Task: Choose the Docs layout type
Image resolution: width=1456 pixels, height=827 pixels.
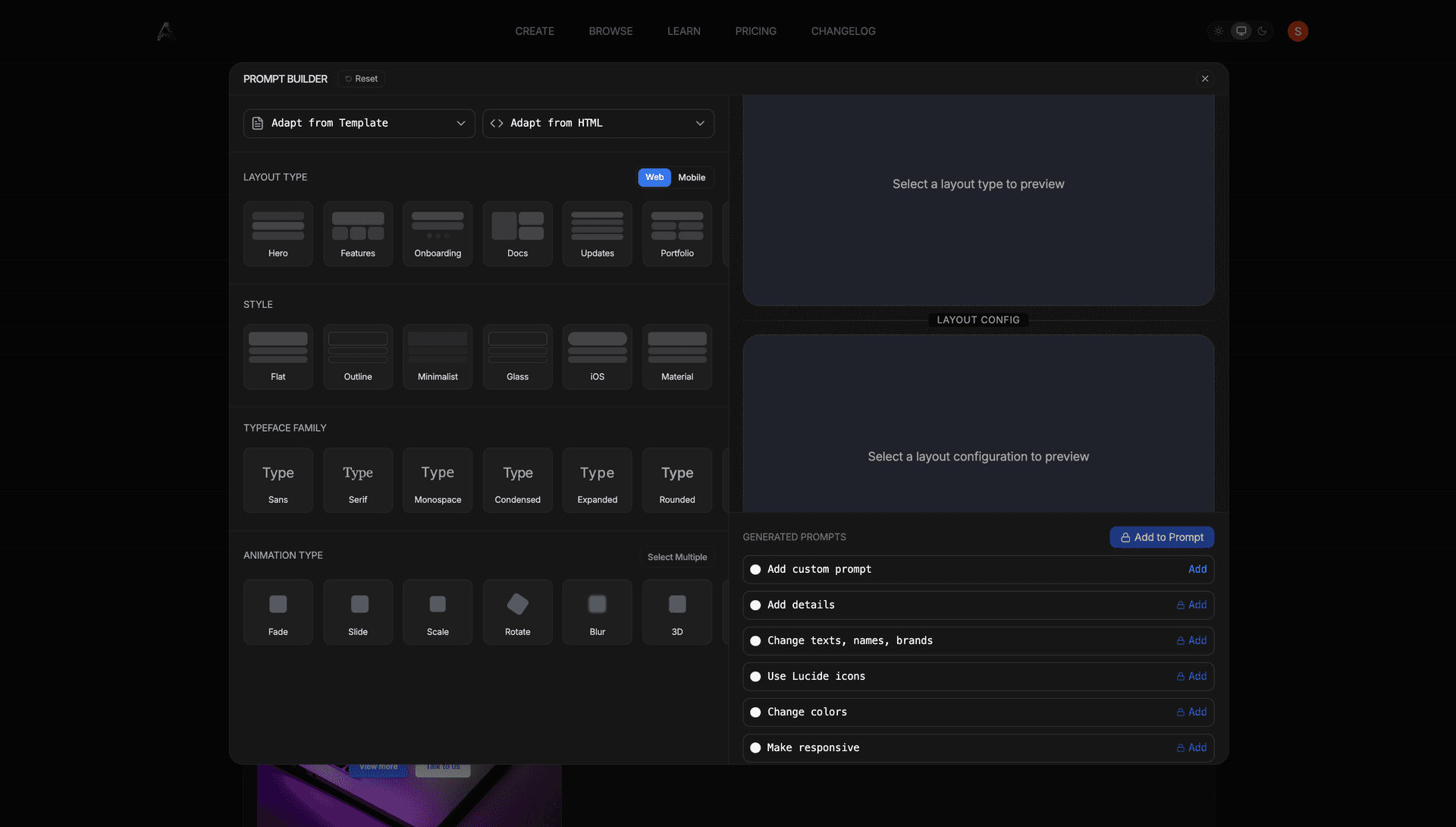Action: (x=517, y=233)
